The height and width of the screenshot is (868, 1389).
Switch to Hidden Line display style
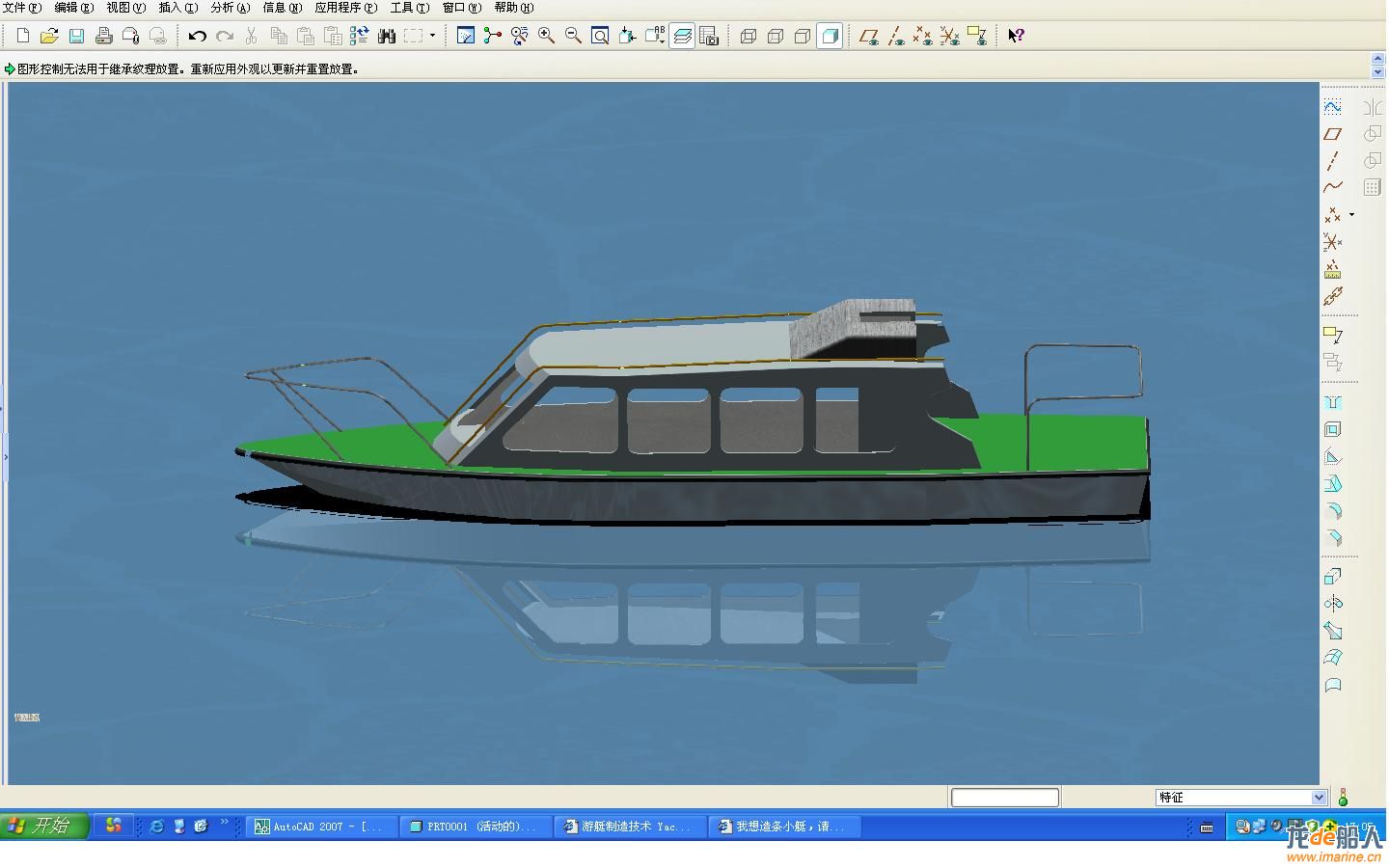point(775,36)
